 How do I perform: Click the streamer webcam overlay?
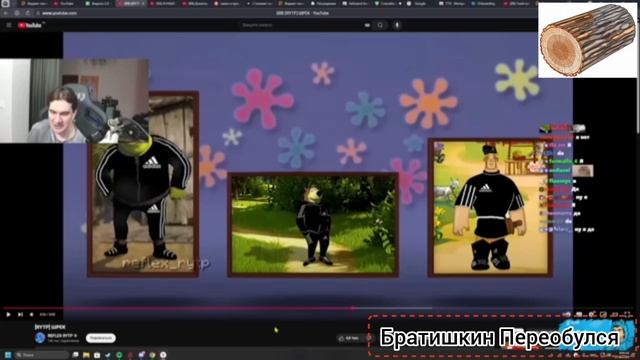[x=74, y=101]
